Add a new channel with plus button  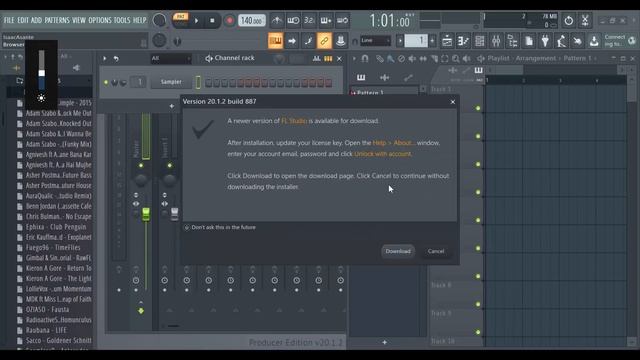[x=172, y=106]
